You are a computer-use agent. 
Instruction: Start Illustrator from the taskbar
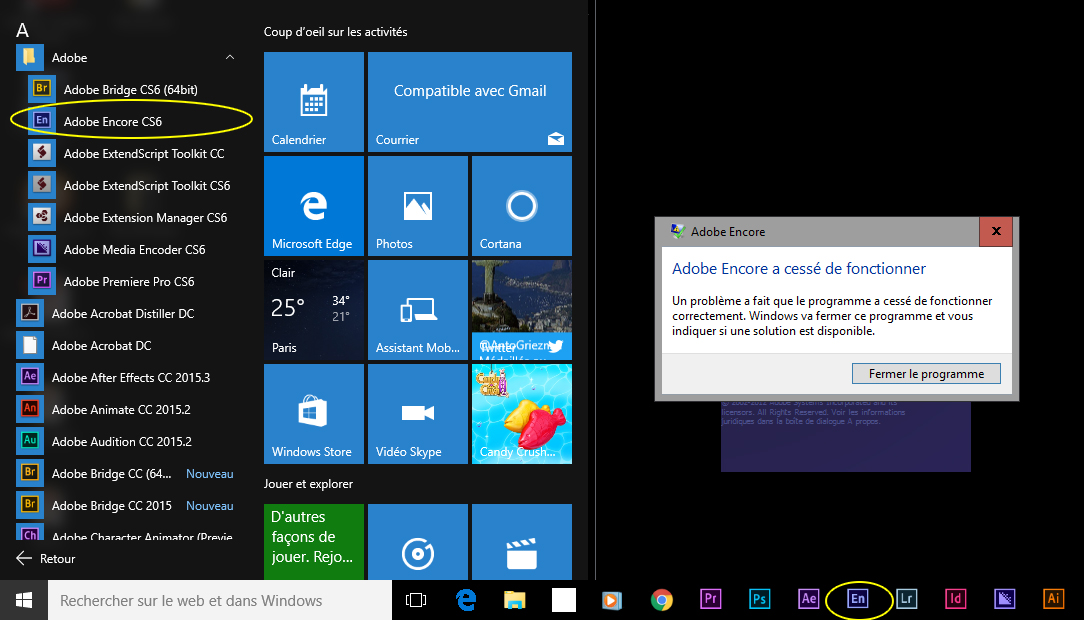click(1053, 599)
